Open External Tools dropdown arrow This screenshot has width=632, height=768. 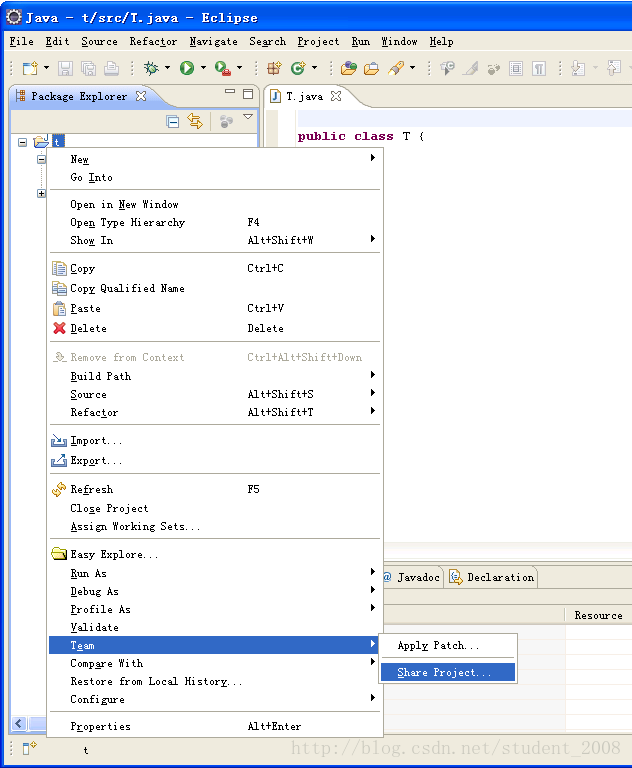(240, 68)
